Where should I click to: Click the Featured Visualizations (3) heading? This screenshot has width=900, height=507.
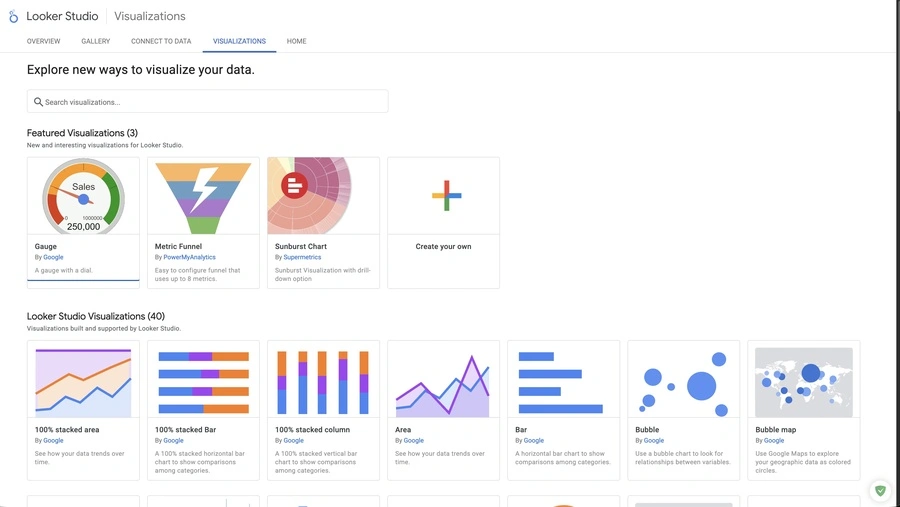[x=82, y=133]
